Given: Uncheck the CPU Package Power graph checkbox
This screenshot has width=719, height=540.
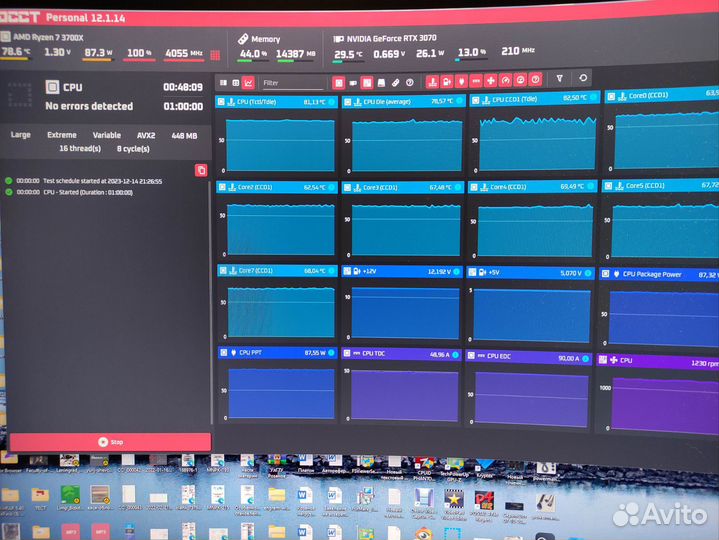Looking at the screenshot, I should (x=605, y=274).
